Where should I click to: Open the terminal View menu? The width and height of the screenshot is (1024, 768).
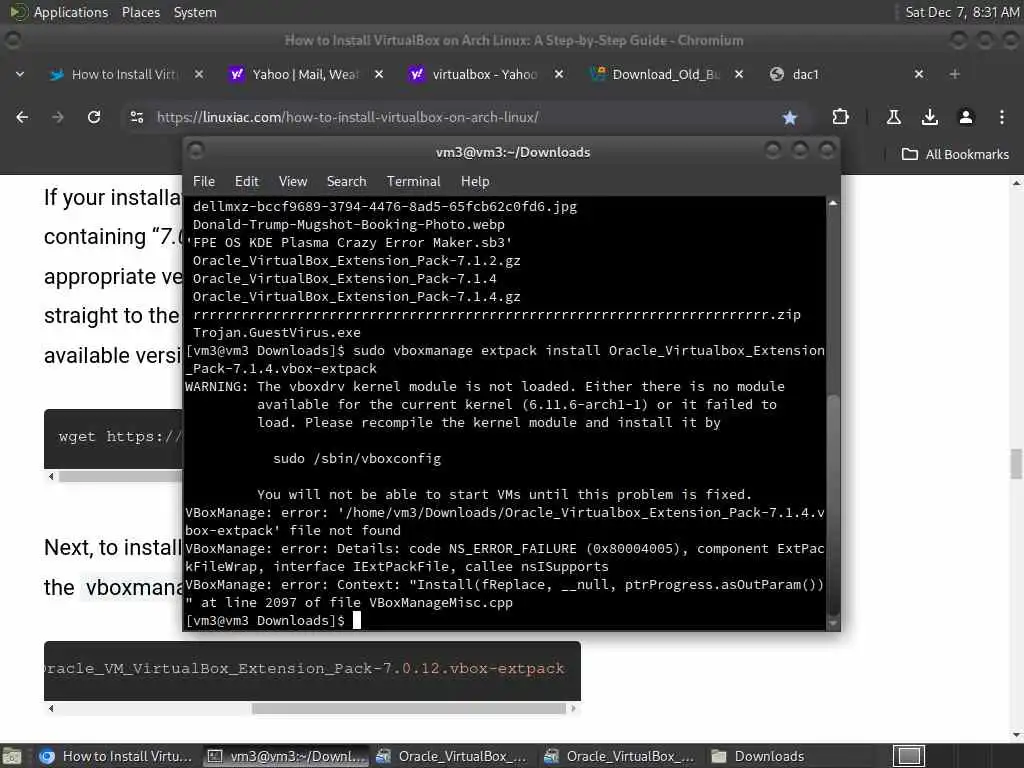pyautogui.click(x=293, y=182)
